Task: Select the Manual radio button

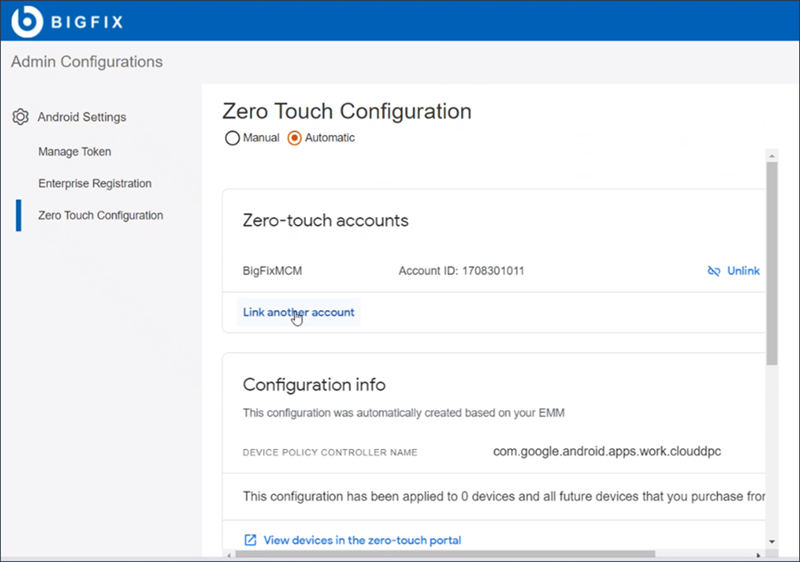Action: coord(233,138)
